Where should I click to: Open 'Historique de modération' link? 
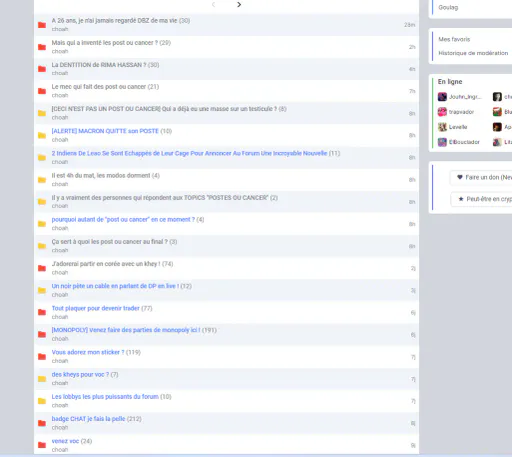click(473, 53)
